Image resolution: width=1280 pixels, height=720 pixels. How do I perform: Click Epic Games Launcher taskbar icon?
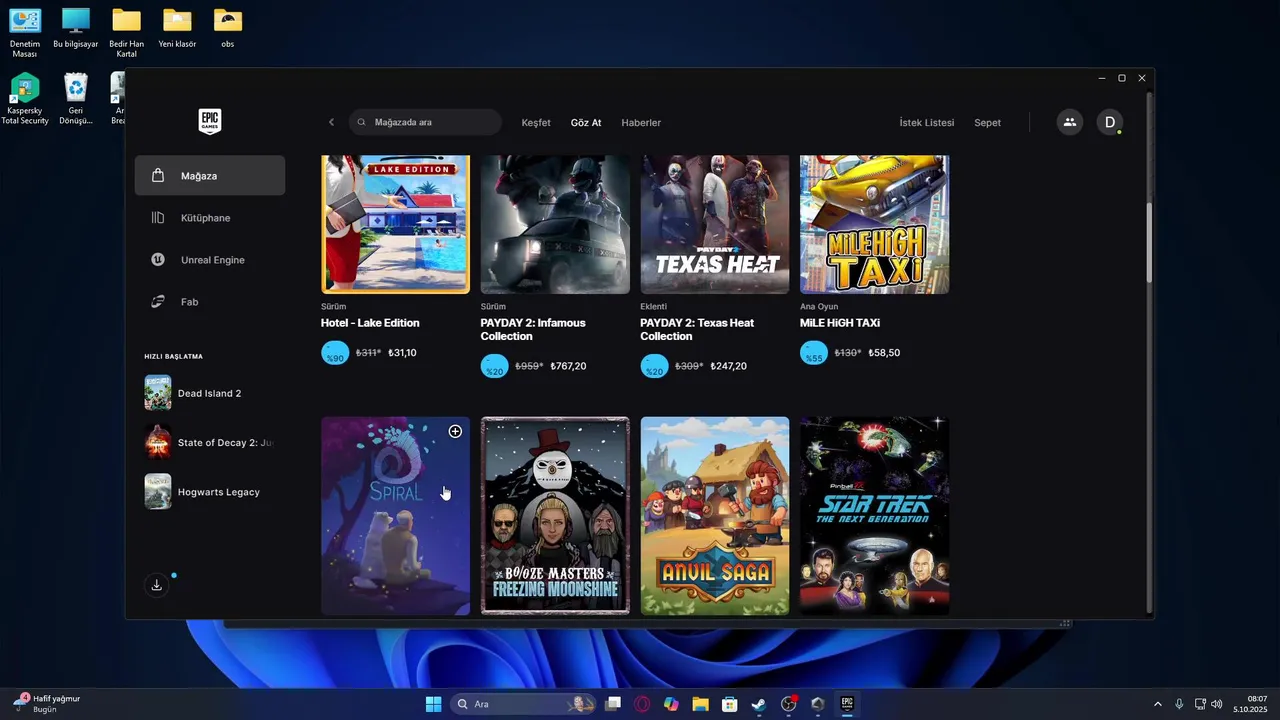pos(847,704)
